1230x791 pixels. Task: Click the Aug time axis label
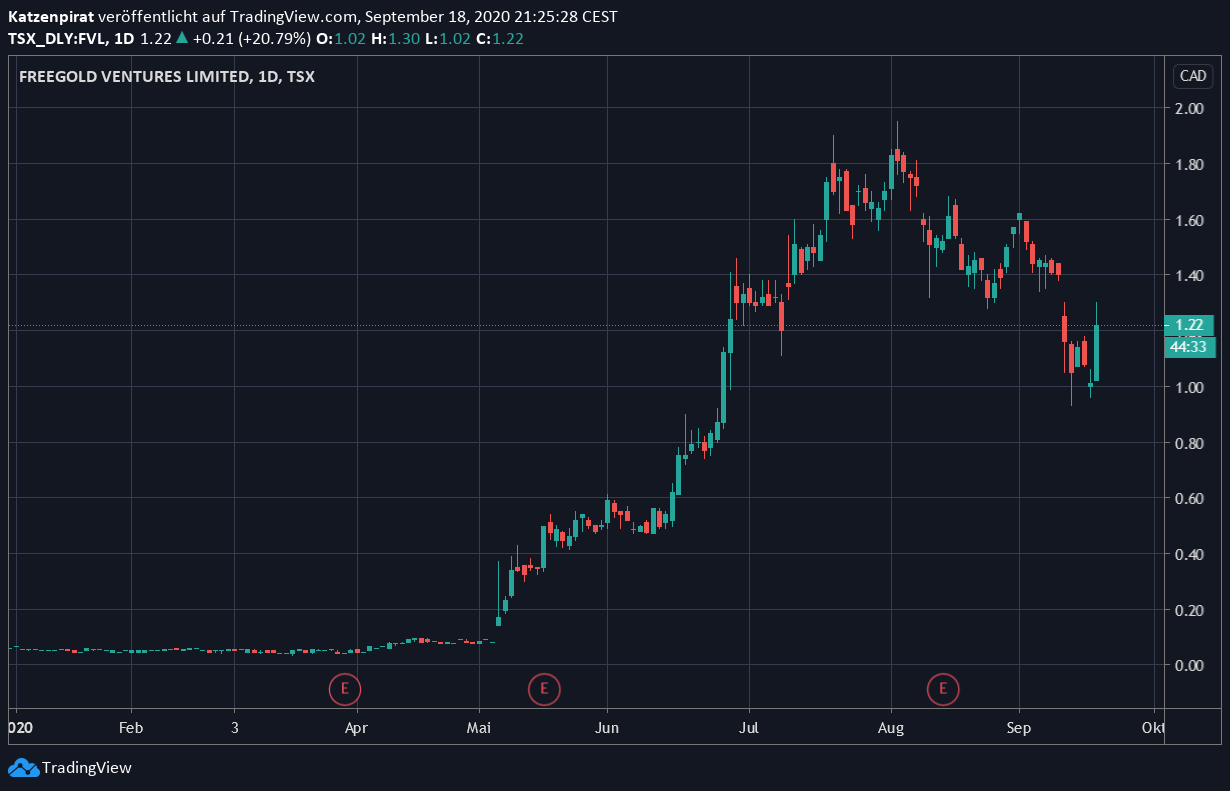point(890,728)
